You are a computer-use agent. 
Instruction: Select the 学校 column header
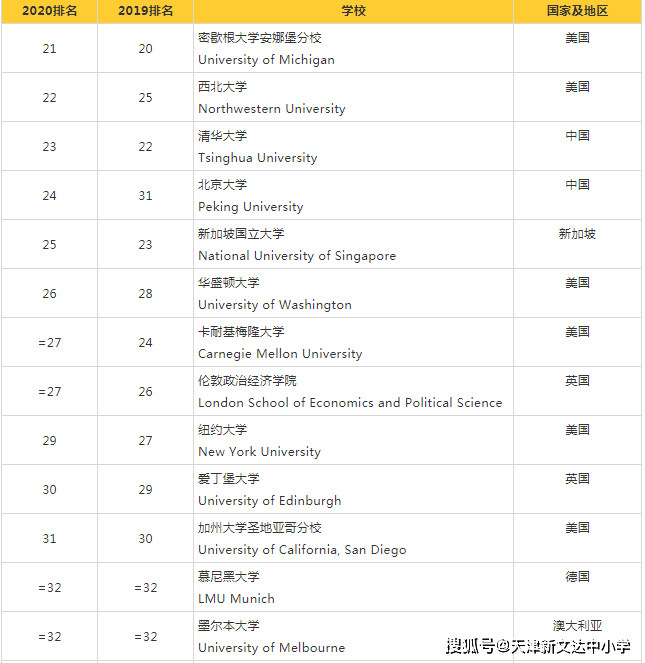click(x=354, y=11)
